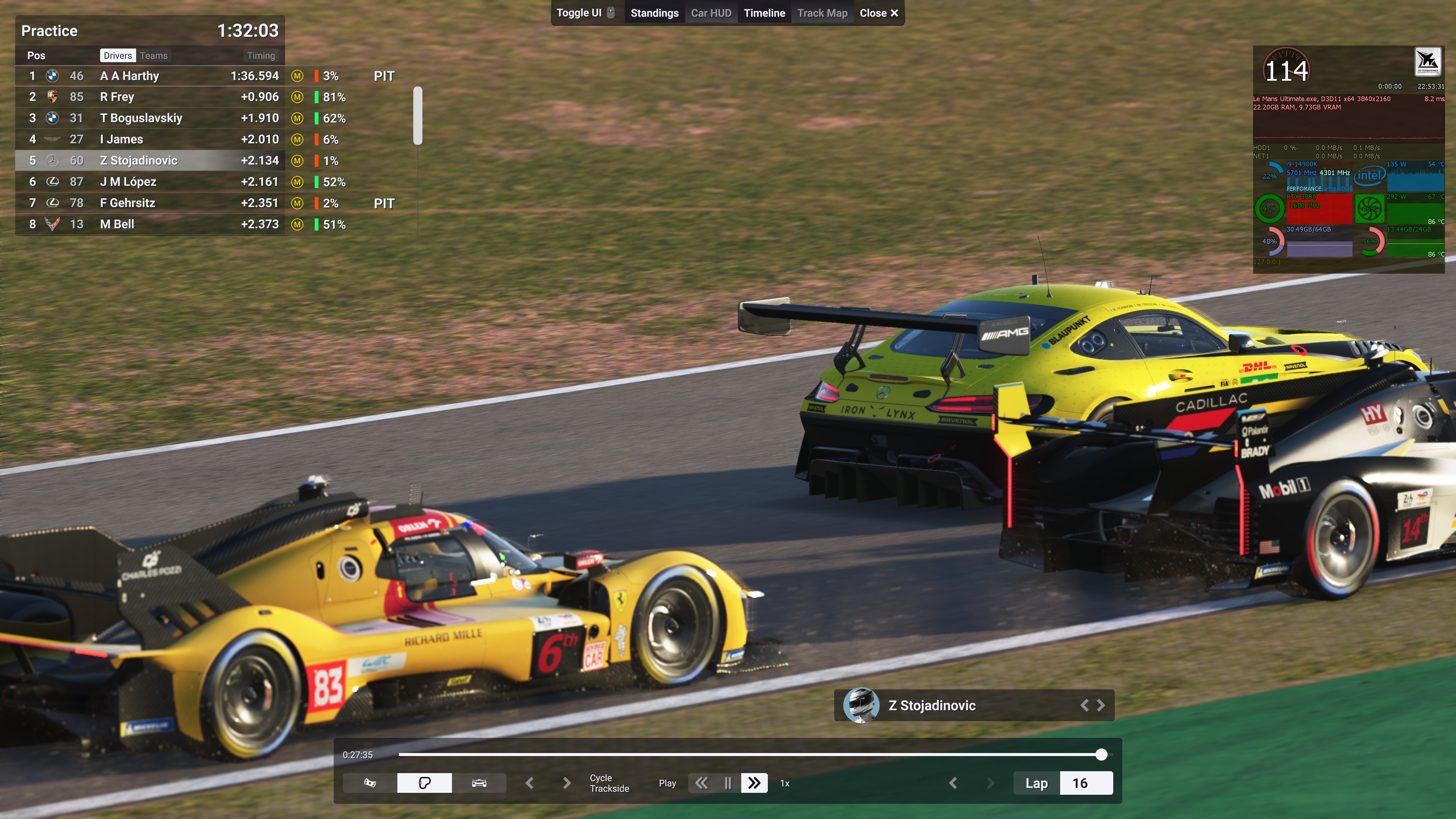
Task: Click the tyre compound M icon for I James
Action: click(297, 140)
